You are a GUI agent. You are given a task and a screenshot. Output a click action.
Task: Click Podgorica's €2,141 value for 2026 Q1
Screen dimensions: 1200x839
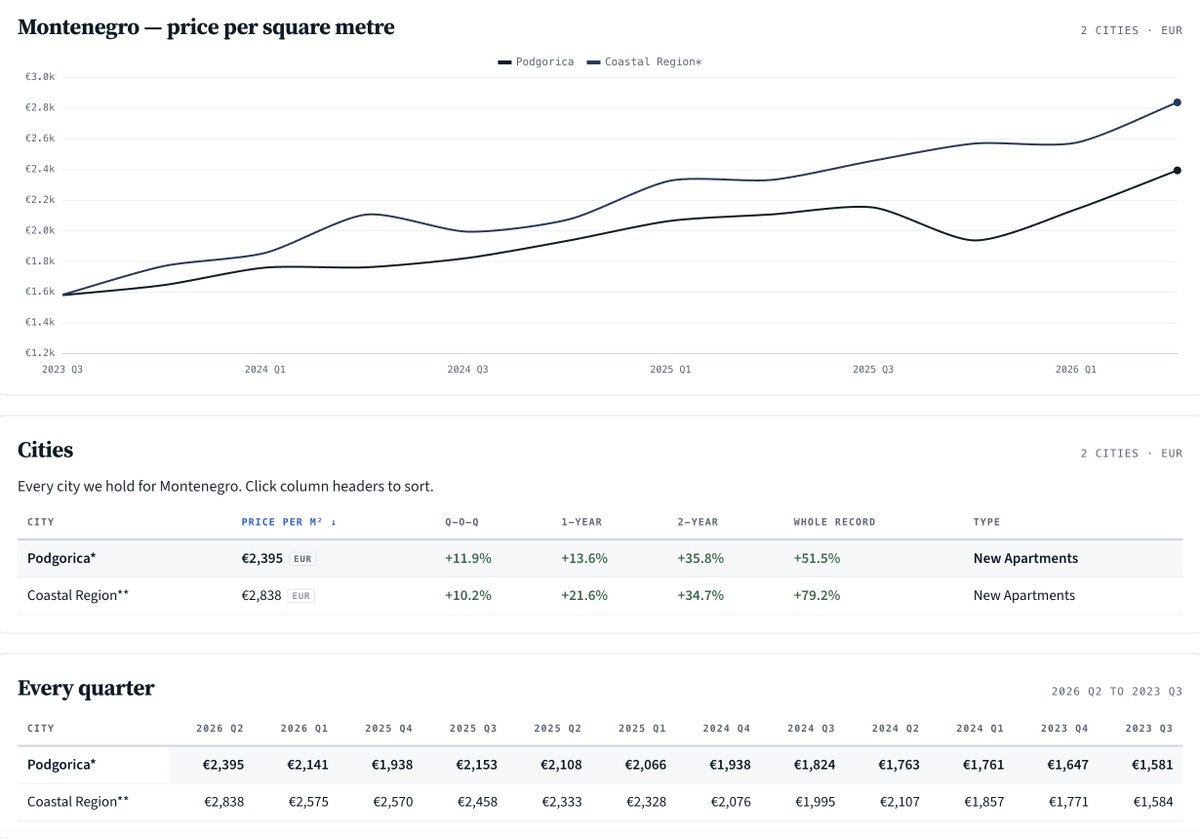(307, 764)
